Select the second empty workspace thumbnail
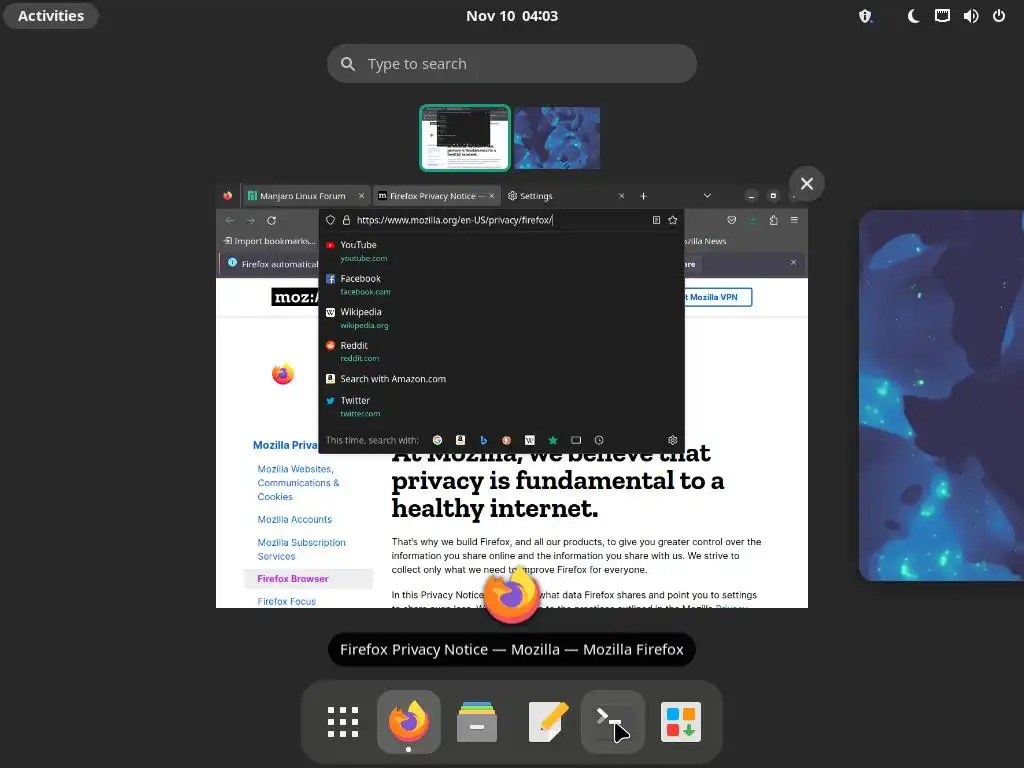 pyautogui.click(x=557, y=138)
